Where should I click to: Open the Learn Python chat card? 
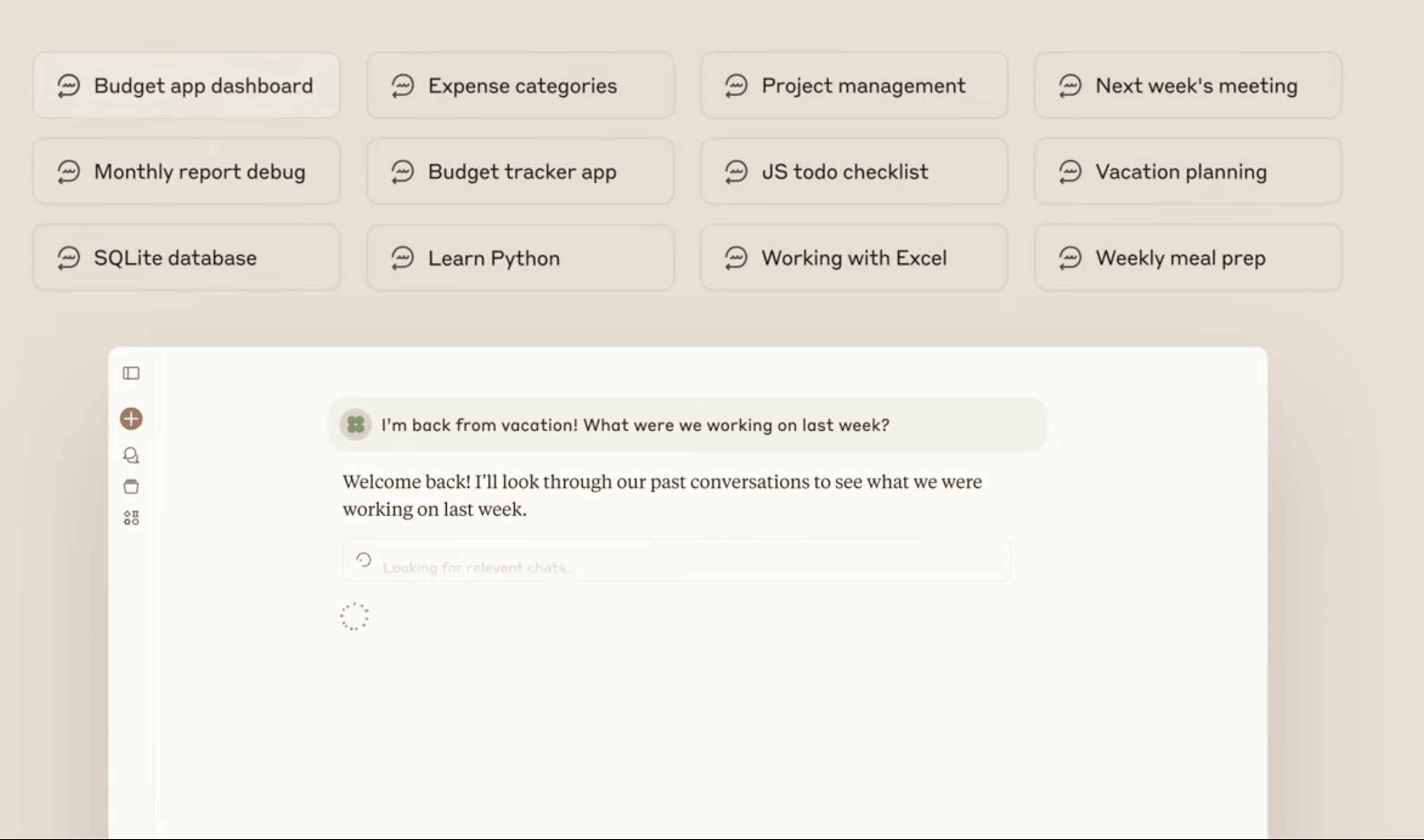[520, 257]
